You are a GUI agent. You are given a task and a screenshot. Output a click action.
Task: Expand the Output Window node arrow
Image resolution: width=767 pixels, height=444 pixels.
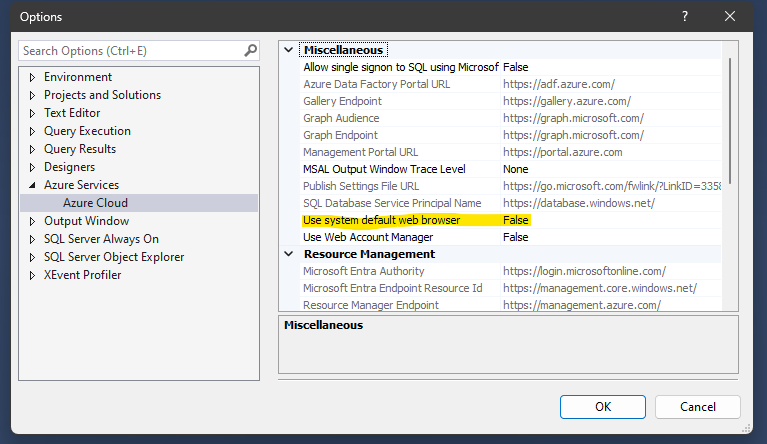tap(32, 222)
